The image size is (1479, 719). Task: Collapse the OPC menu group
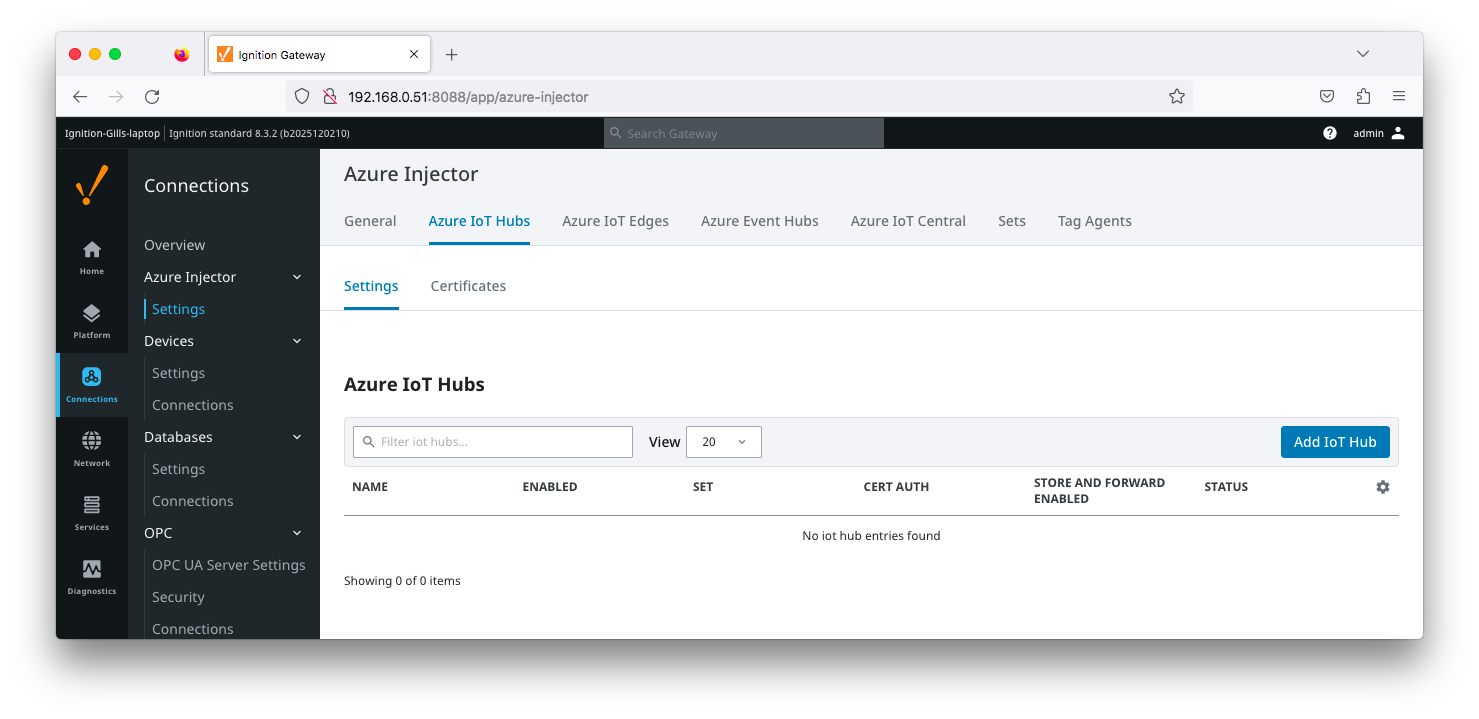(297, 533)
